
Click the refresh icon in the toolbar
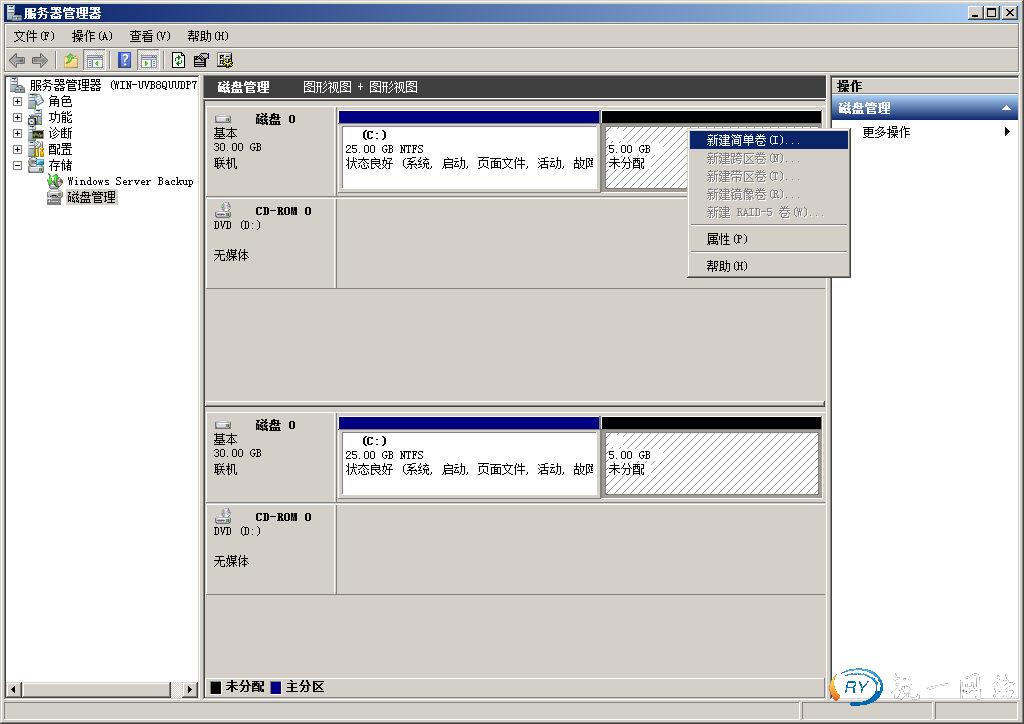[178, 60]
